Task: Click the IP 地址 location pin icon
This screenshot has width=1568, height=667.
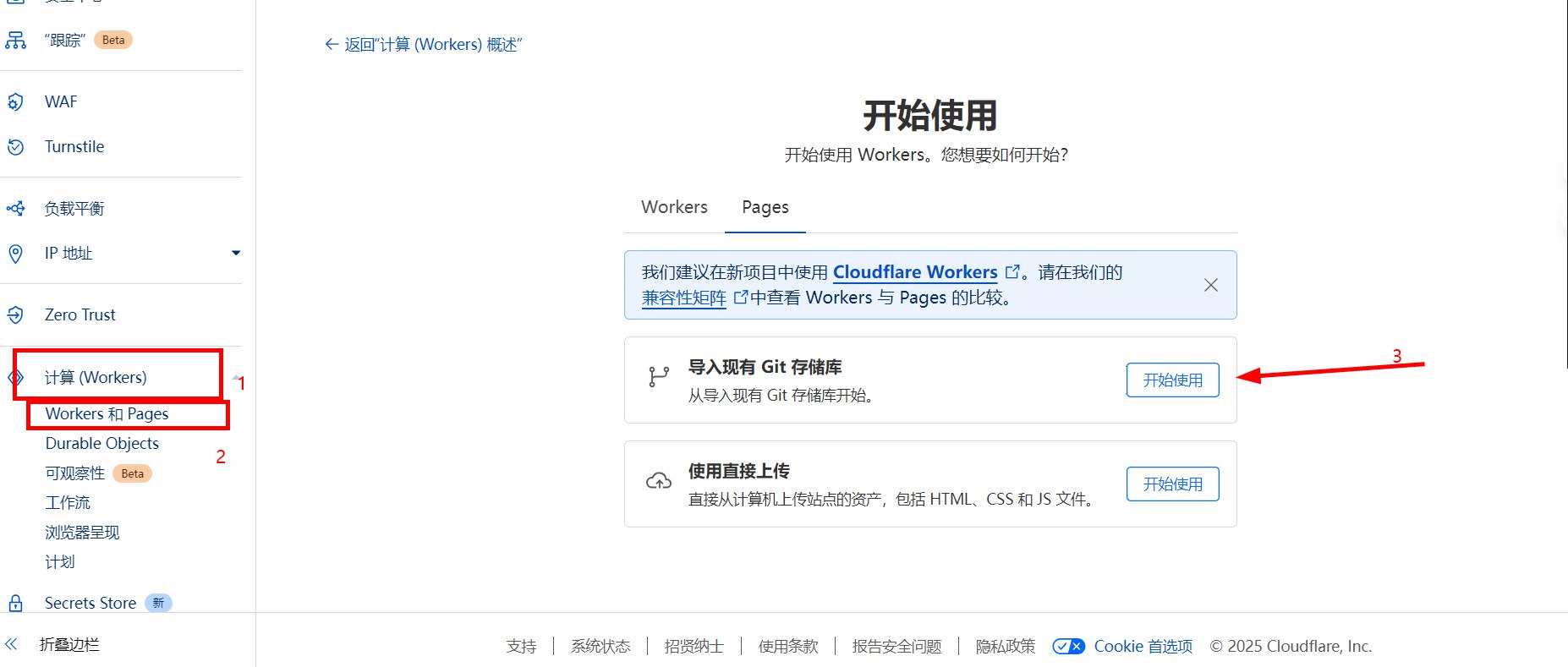Action: (15, 253)
